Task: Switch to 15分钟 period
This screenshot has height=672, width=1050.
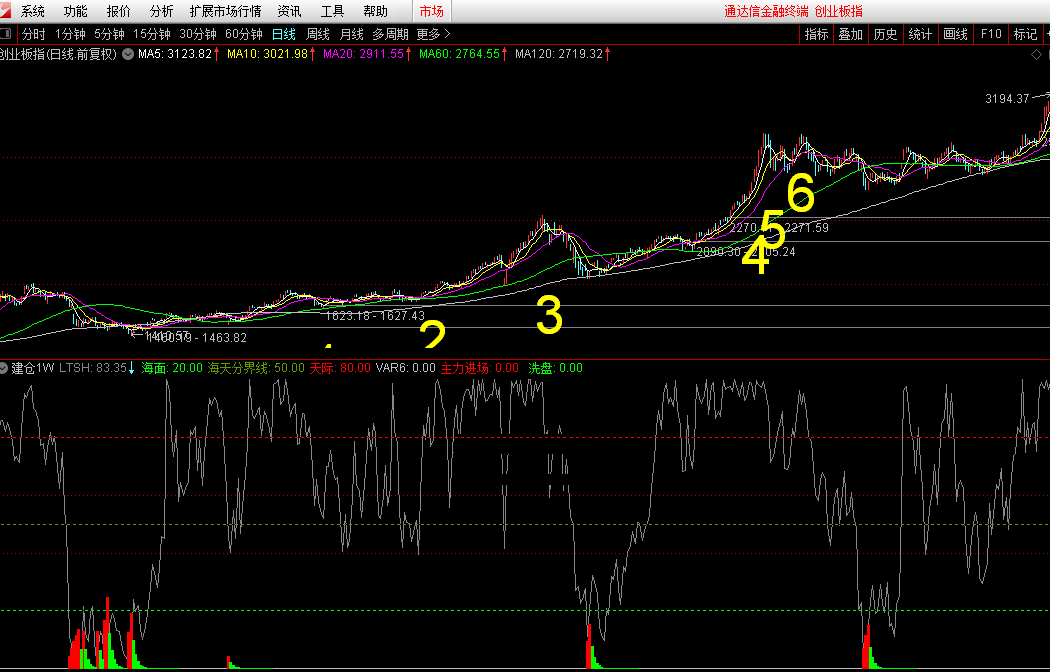Action: tap(152, 34)
